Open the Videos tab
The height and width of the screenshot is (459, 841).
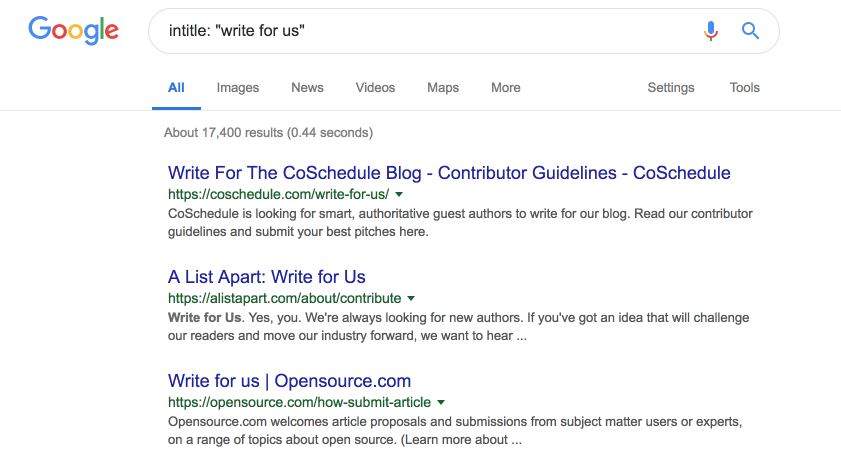[375, 88]
